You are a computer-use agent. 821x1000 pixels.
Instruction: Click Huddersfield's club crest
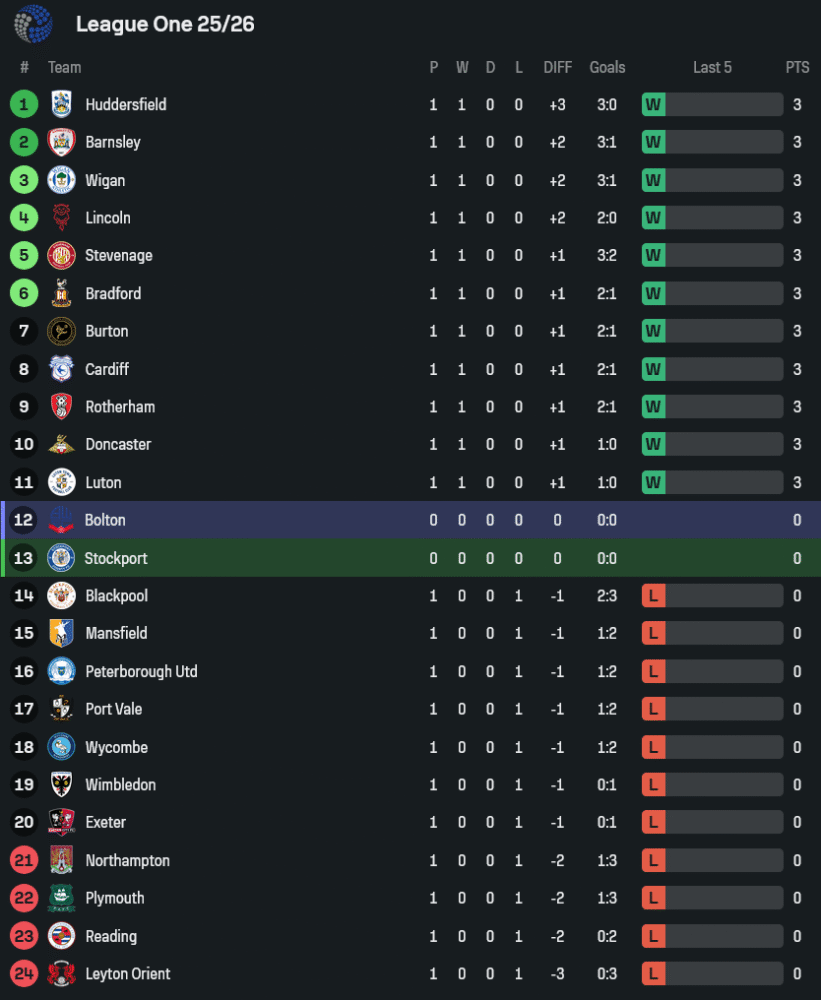point(62,104)
